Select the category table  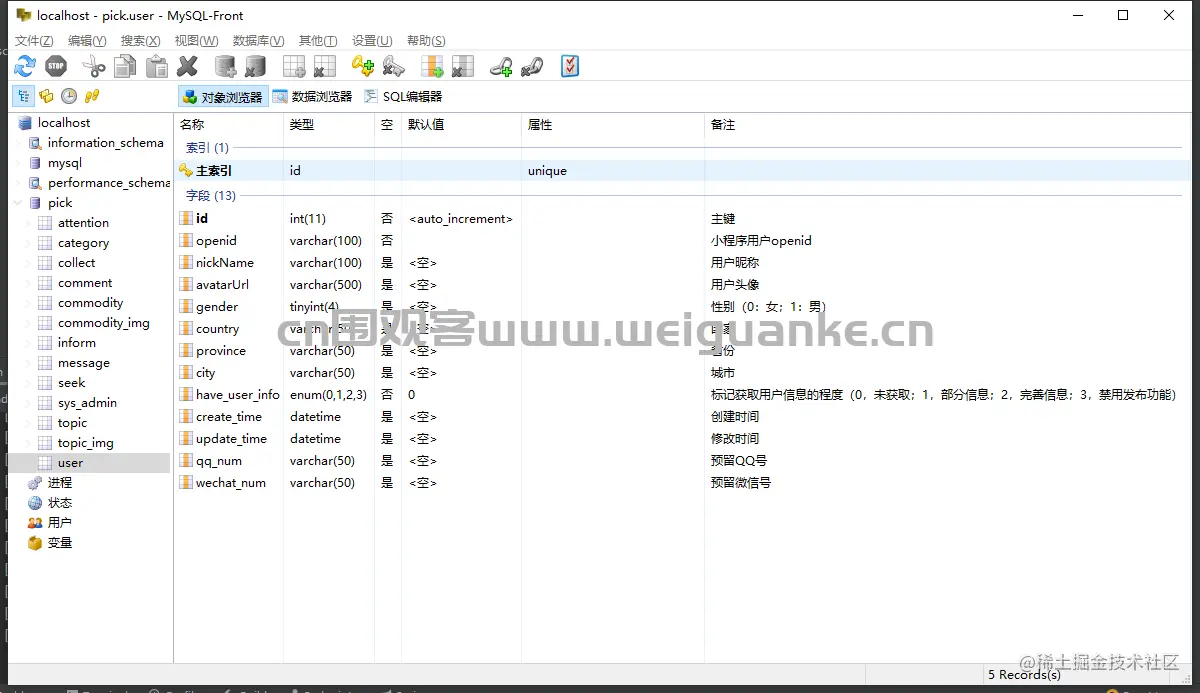(x=83, y=243)
